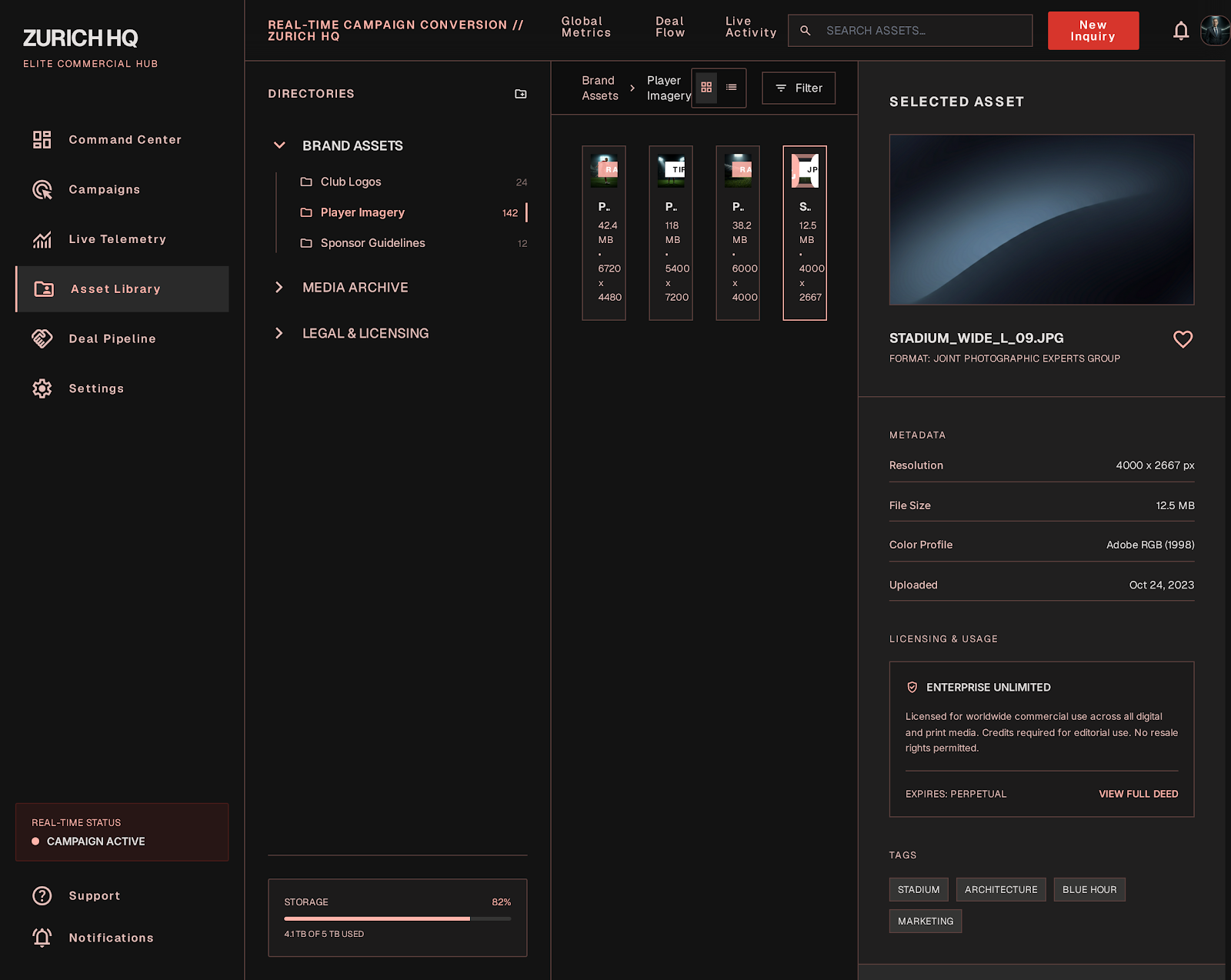Click the Support question mark icon
This screenshot has height=980, width=1231.
coord(42,895)
